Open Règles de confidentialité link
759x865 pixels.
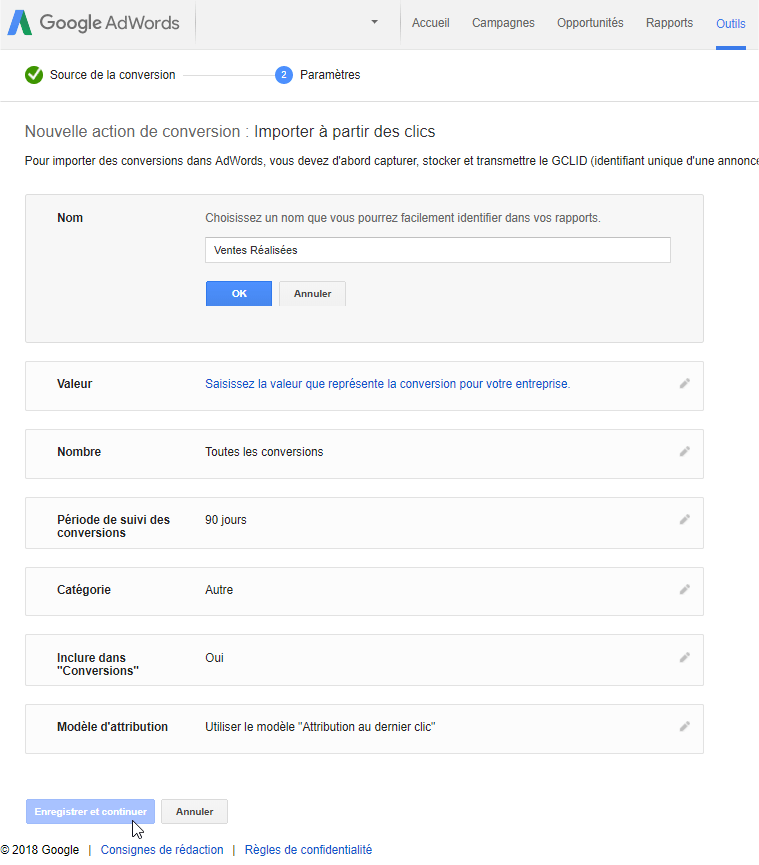point(308,850)
